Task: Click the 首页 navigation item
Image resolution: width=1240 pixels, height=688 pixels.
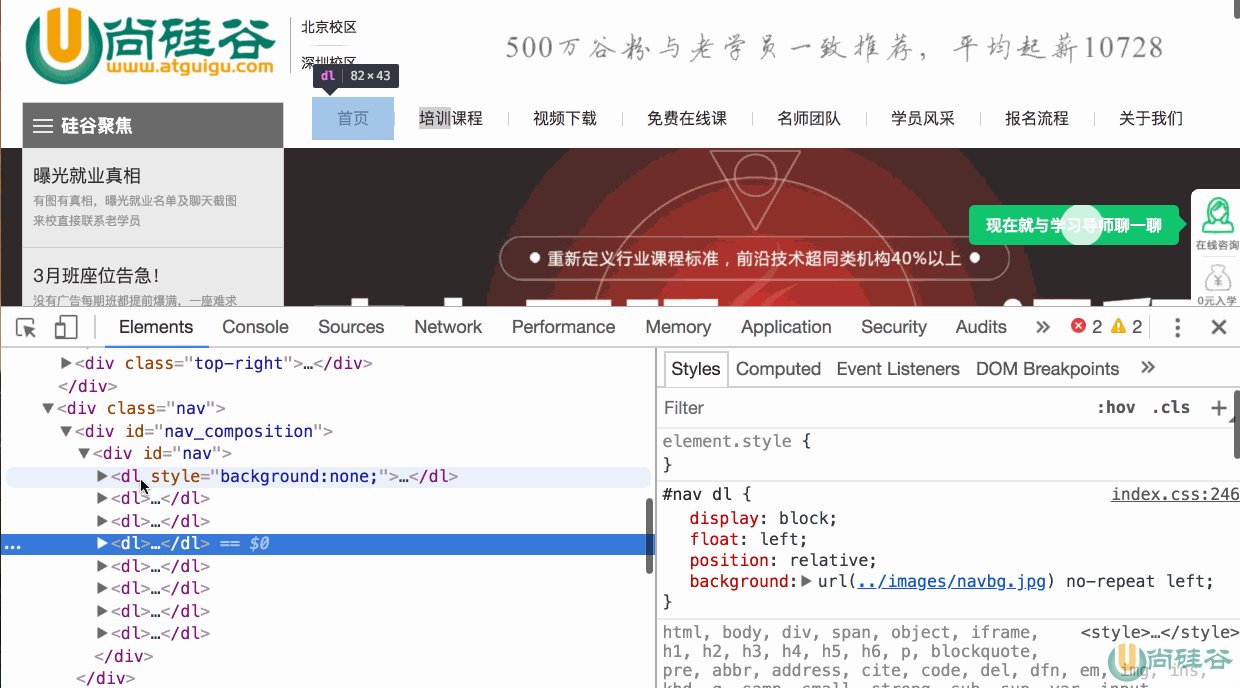Action: 353,118
